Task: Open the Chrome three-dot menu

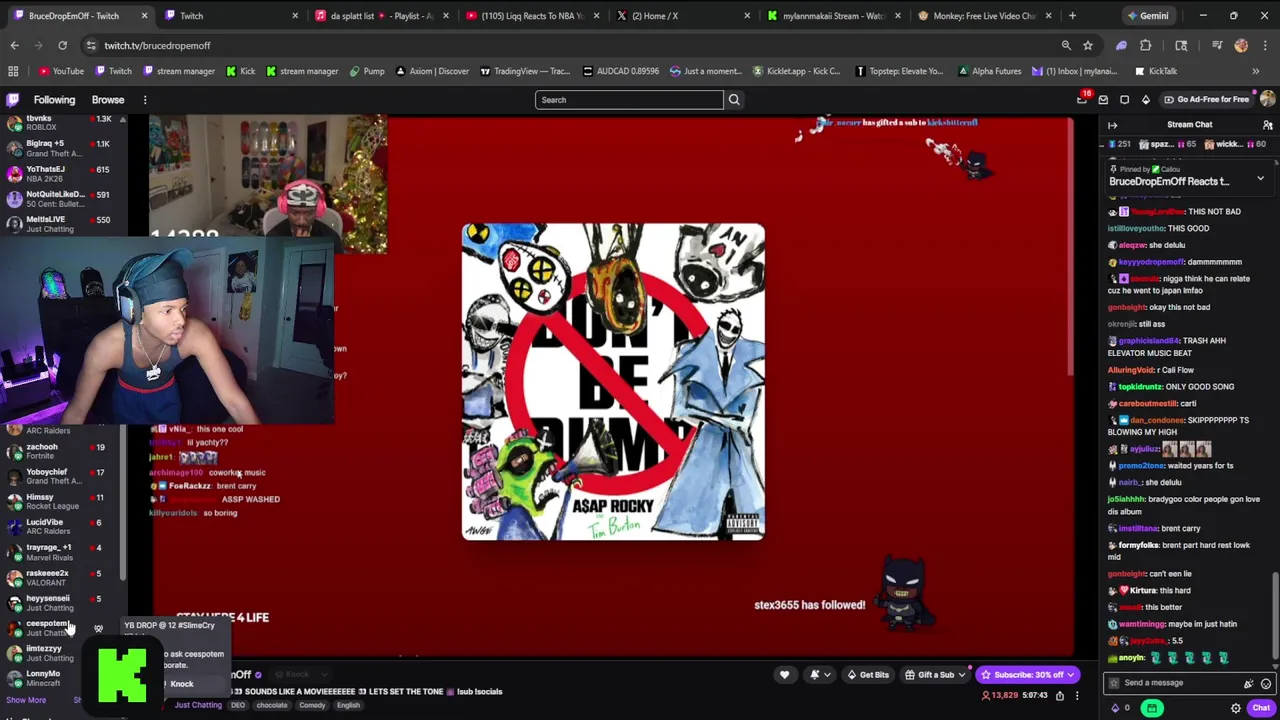Action: coord(1265,45)
